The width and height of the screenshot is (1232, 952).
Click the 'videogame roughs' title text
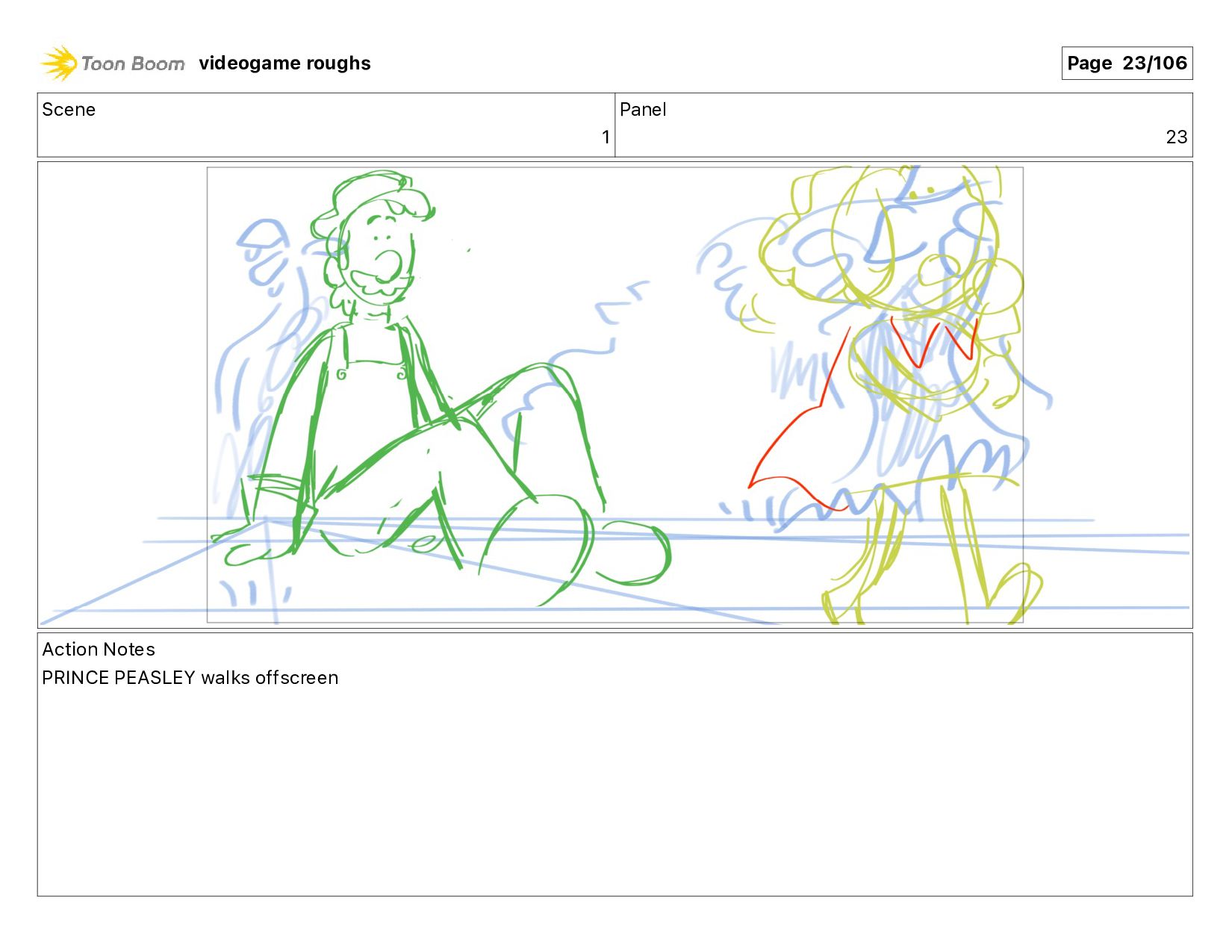click(x=284, y=63)
